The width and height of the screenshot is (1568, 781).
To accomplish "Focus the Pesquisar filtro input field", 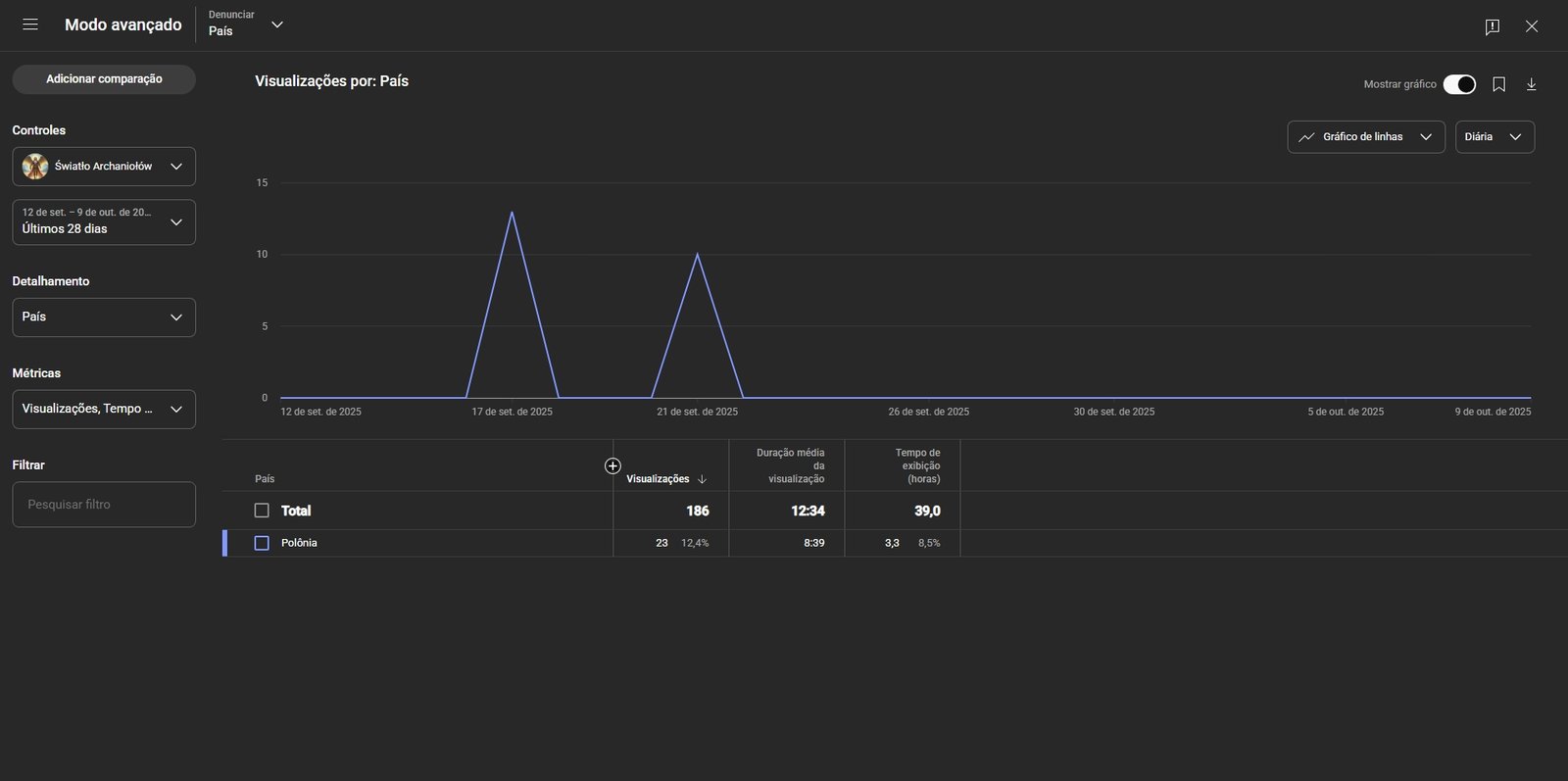I will [104, 505].
